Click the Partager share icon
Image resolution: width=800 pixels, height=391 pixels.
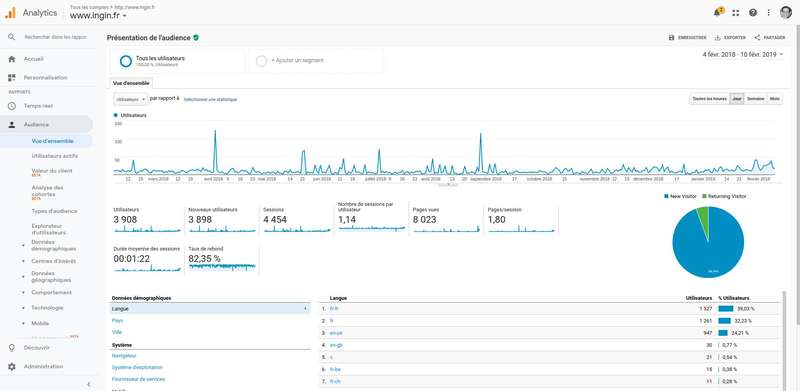click(757, 38)
